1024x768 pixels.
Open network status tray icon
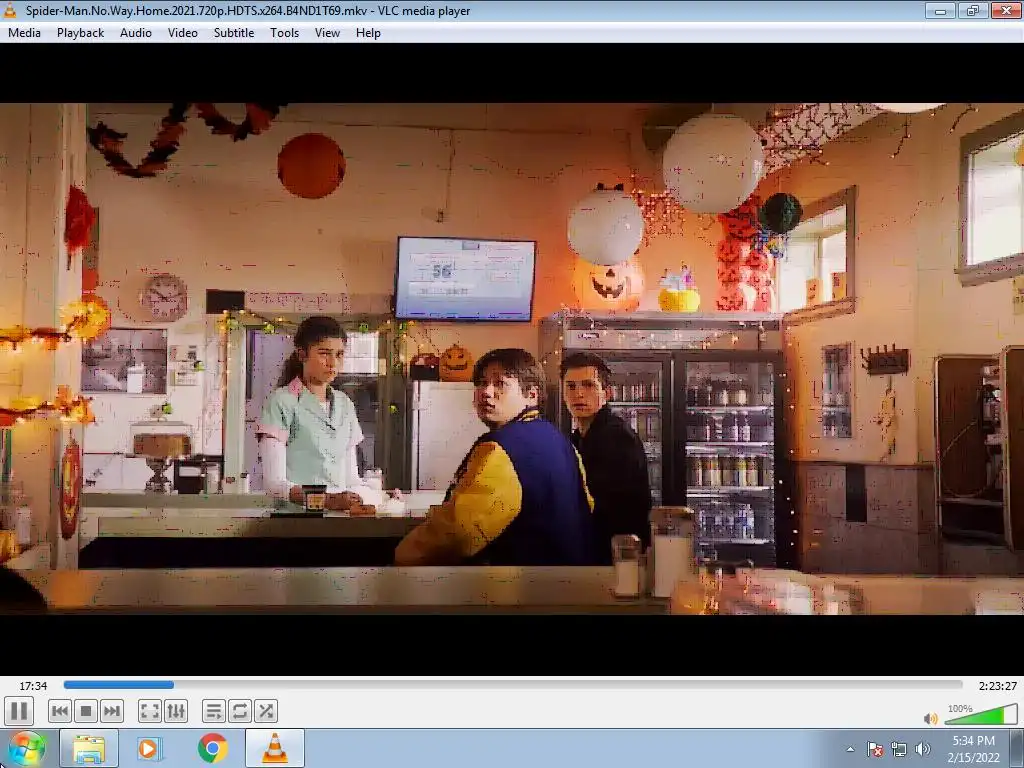pyautogui.click(x=899, y=749)
